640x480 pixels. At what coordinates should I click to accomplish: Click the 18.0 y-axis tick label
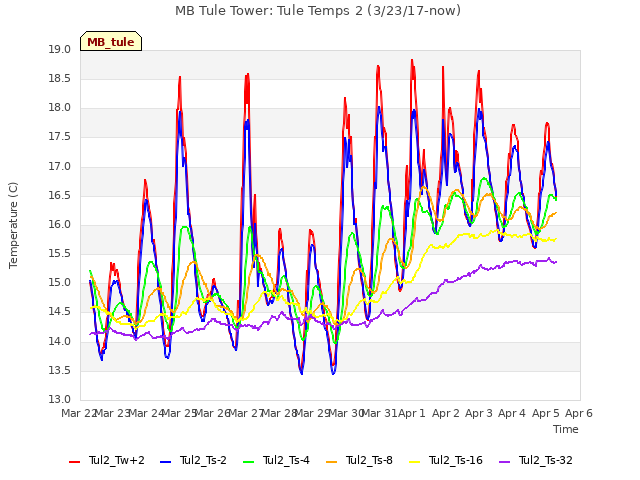[x=60, y=108]
